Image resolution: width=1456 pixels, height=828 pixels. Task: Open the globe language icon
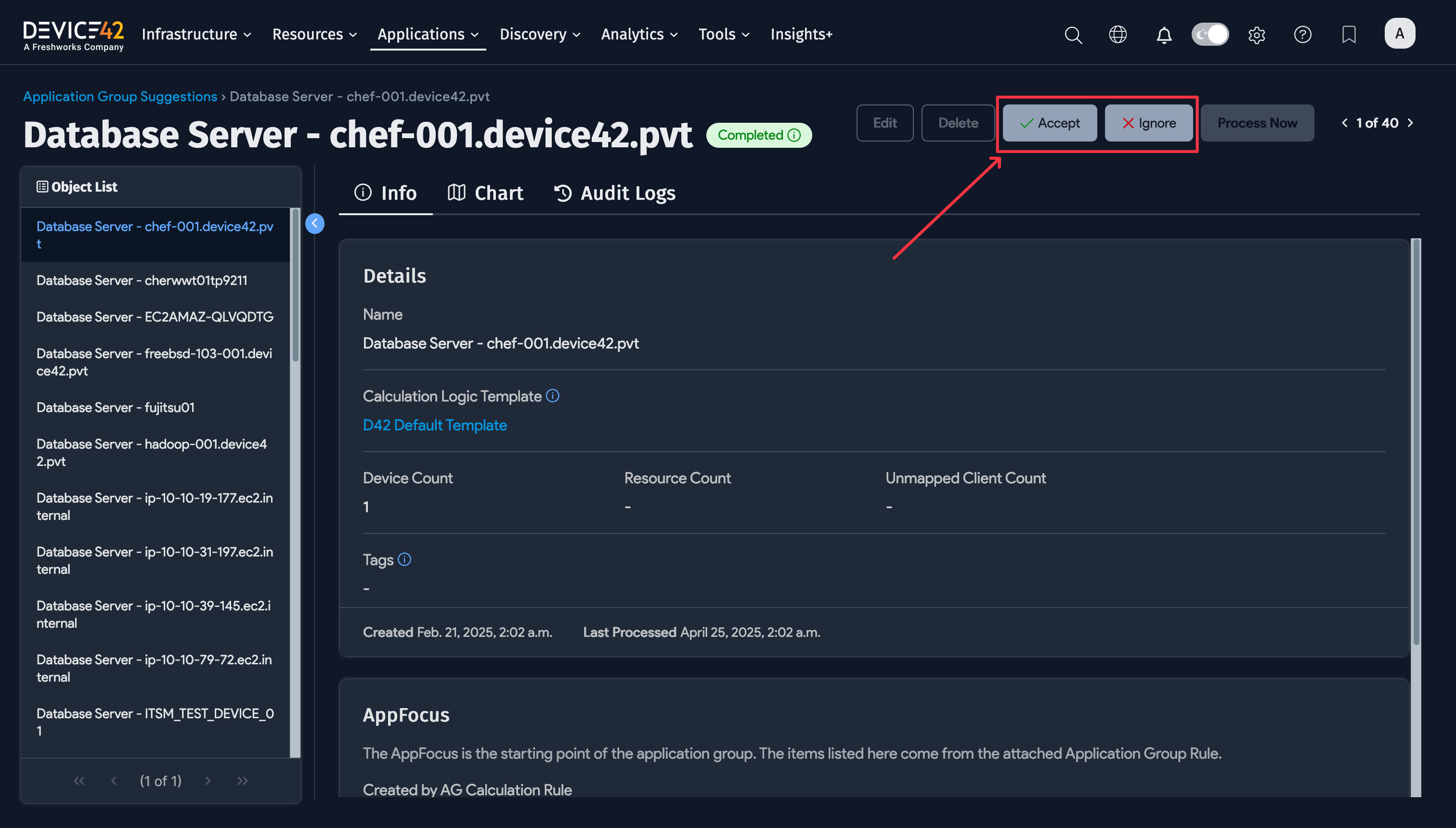pos(1118,35)
